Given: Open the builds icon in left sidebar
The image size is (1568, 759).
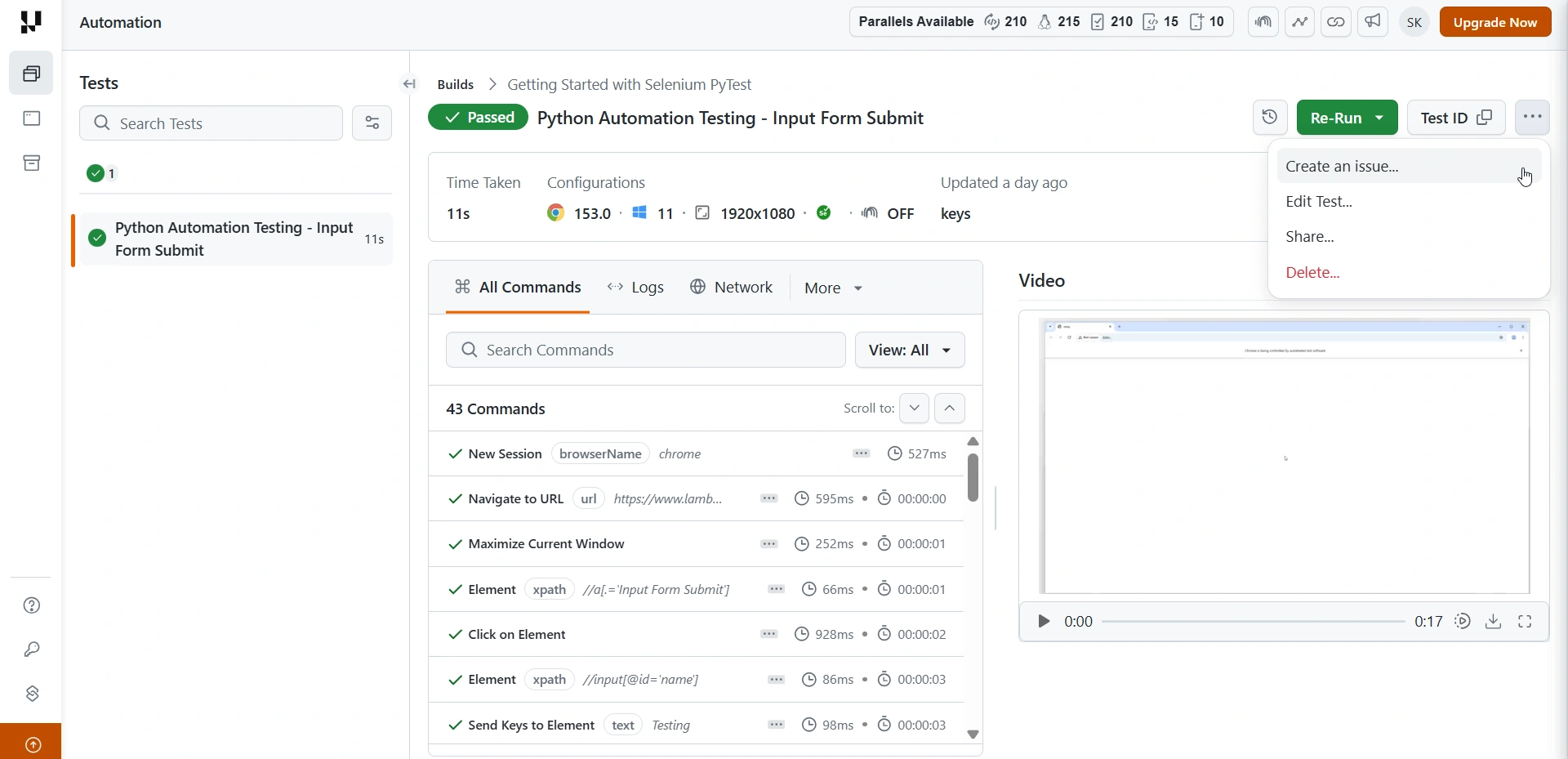Looking at the screenshot, I should point(31,74).
